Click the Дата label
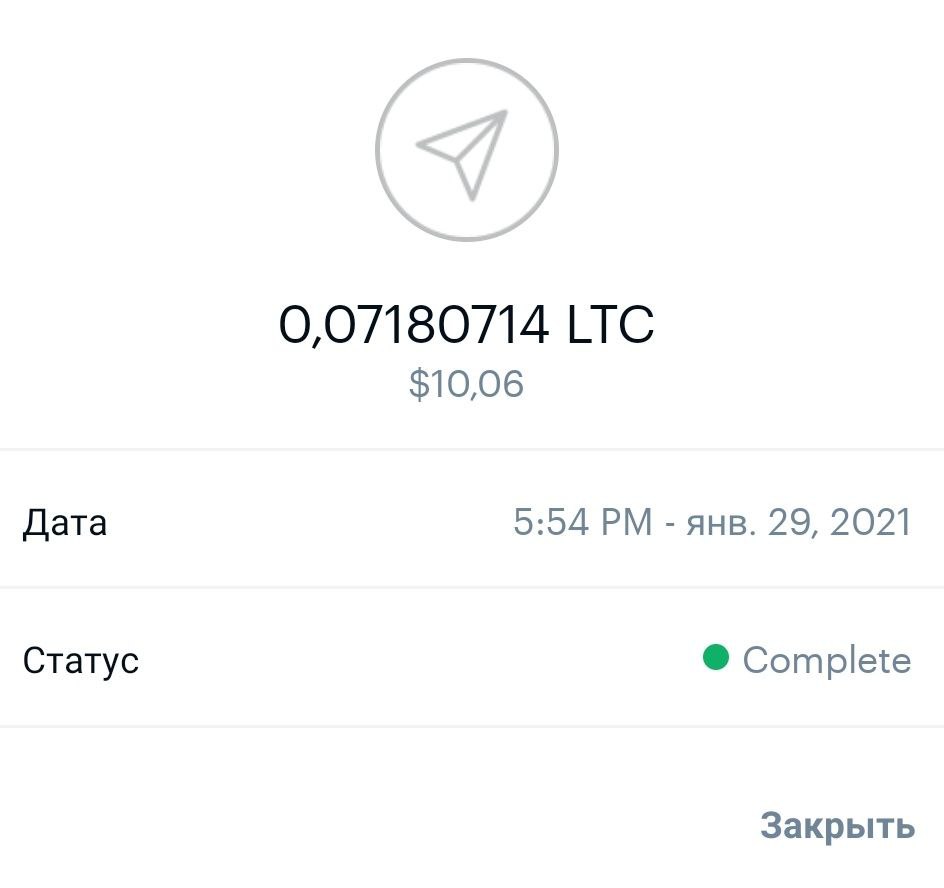Viewport: 944px width, 888px height. 64,522
